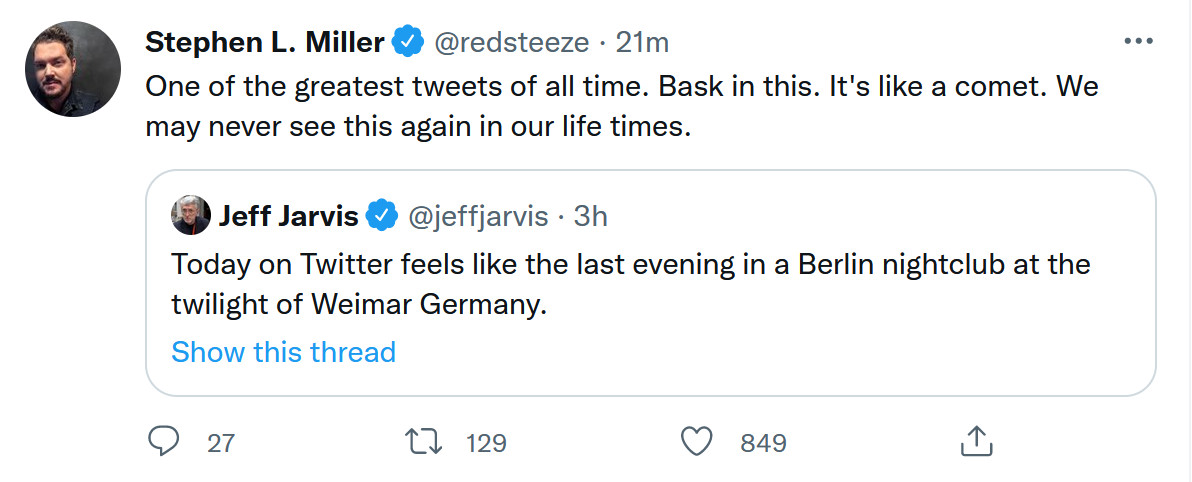1192x482 pixels.
Task: Retweet this tweet via the arrows icon
Action: [427, 441]
